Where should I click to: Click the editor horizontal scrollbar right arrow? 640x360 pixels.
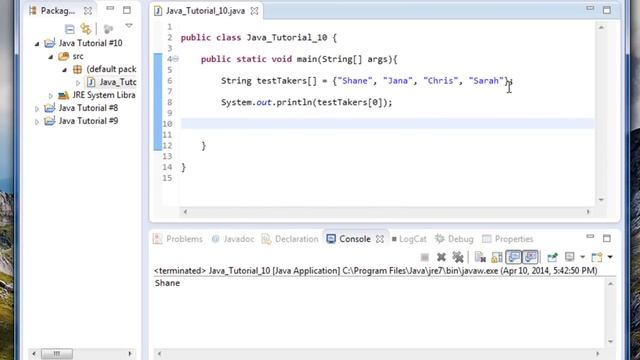click(x=588, y=212)
